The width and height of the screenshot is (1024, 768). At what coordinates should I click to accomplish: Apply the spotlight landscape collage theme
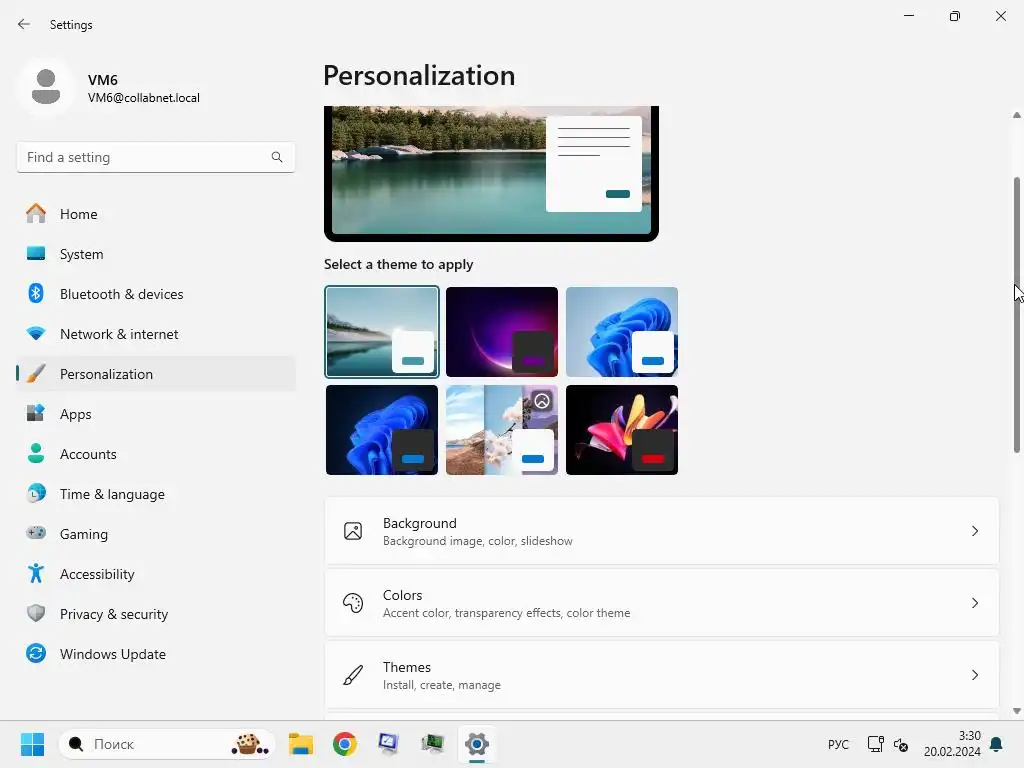[502, 430]
